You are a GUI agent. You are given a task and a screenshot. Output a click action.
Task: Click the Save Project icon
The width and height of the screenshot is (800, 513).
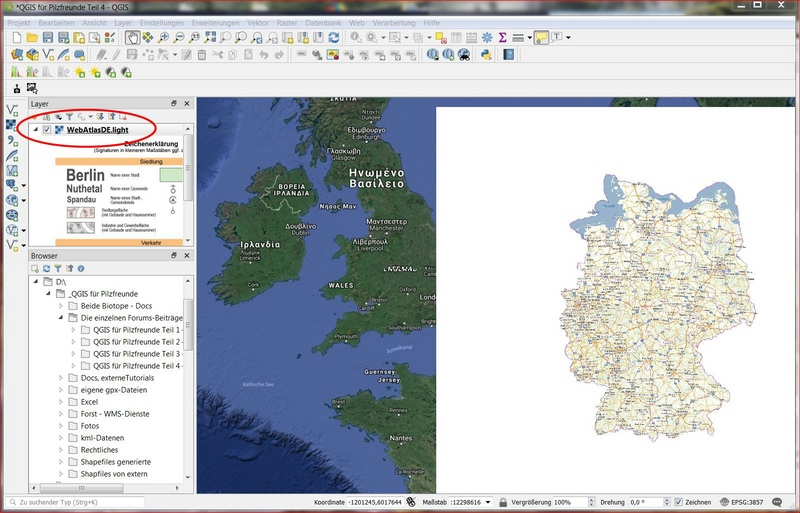click(48, 37)
